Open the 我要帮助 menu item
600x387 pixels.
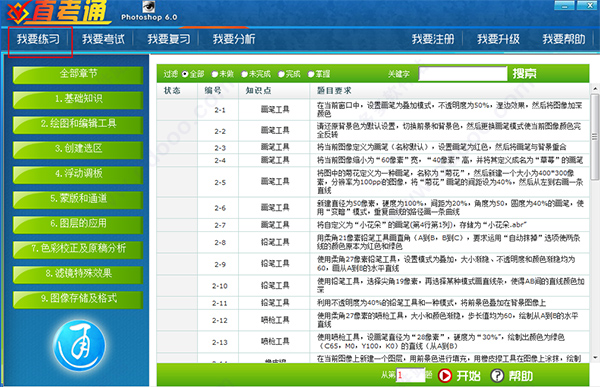click(564, 39)
